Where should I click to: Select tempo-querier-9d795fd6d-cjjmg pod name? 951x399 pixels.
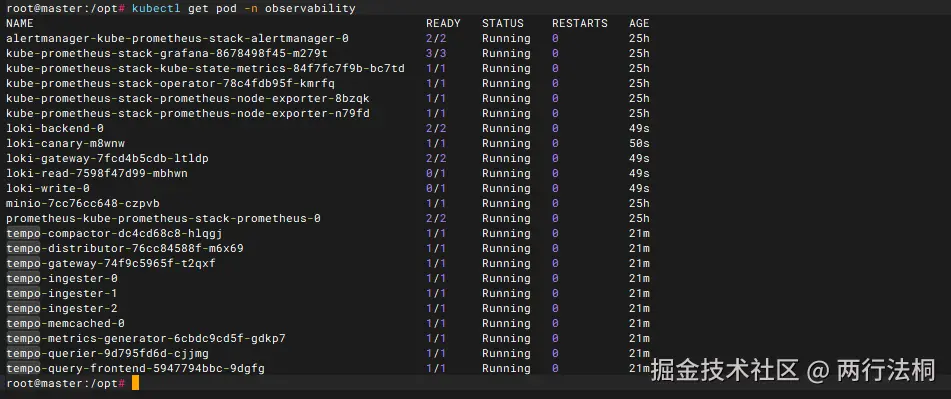(107, 354)
